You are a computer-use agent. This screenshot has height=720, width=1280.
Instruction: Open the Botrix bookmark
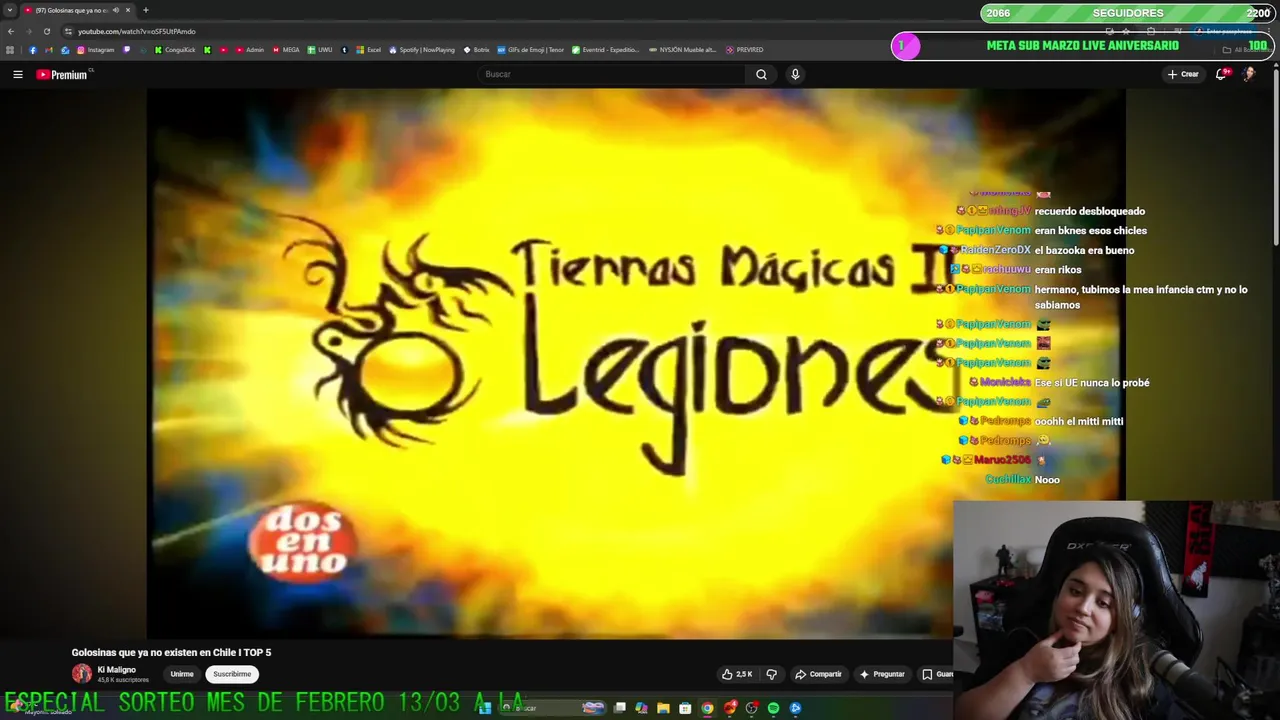(x=476, y=50)
